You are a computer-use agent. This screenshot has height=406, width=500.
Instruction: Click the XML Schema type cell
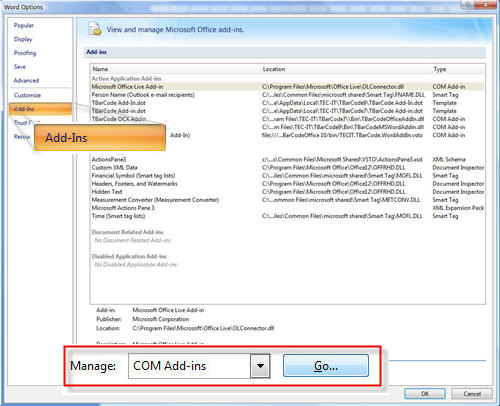pyautogui.click(x=449, y=159)
